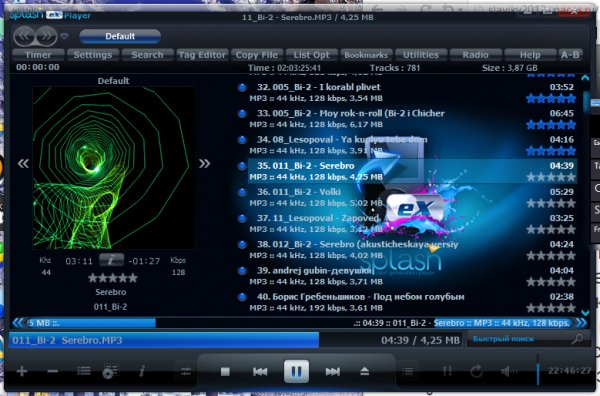Select track 35. 011_Bi-2 - Serebro
The image size is (600, 396).
coord(411,171)
